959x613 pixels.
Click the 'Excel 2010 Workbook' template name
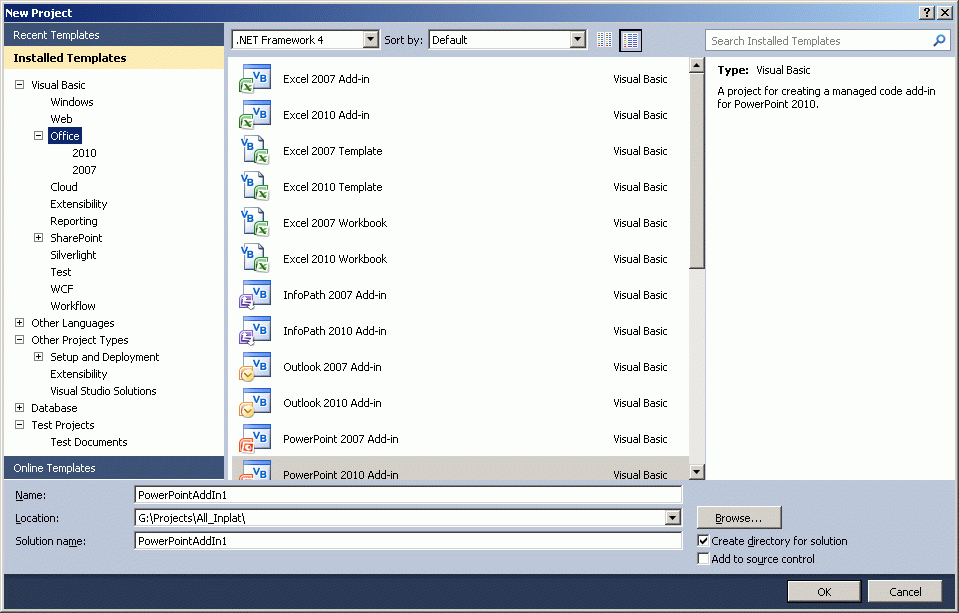[x=335, y=259]
